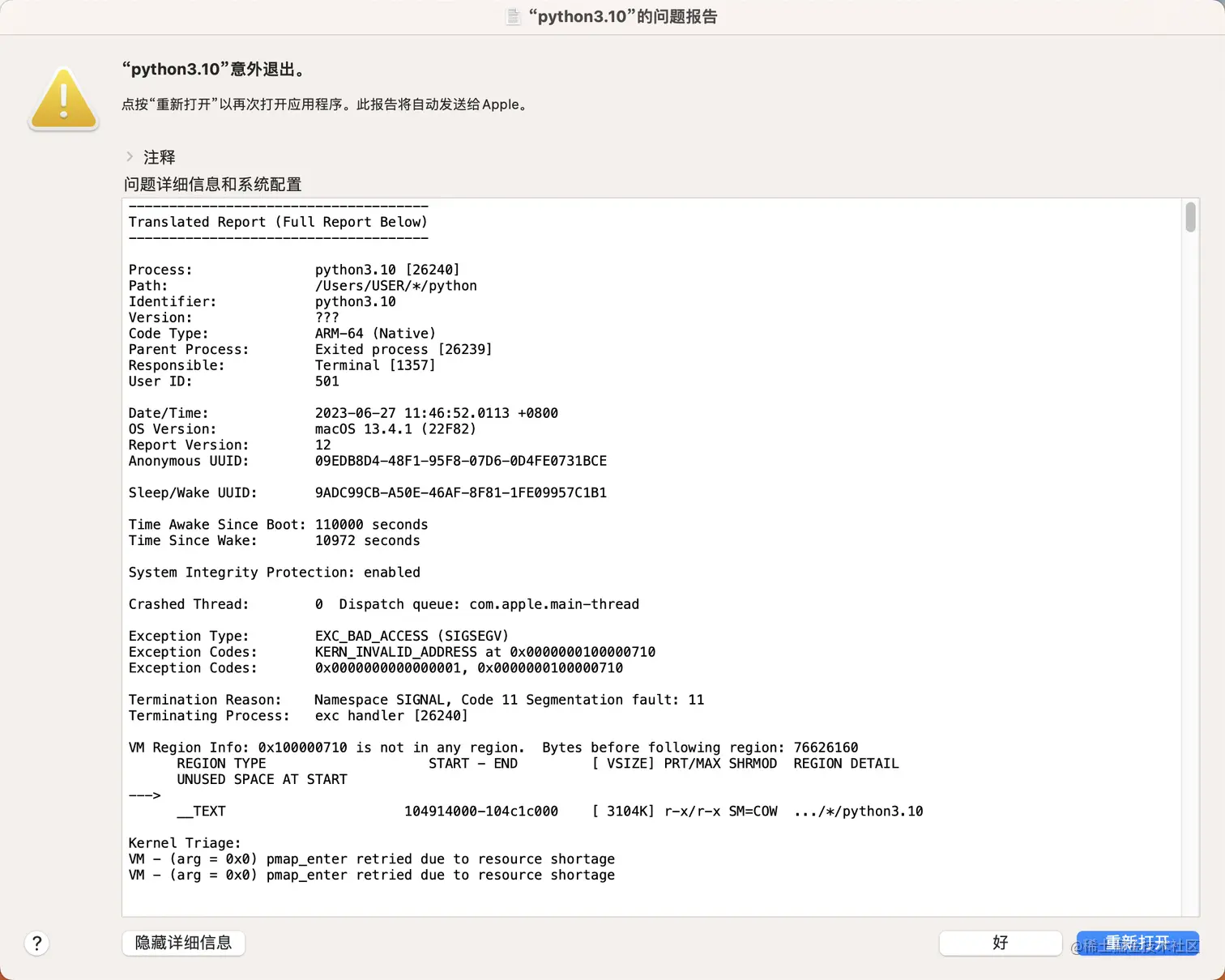Click the Kernel Triage: label
The height and width of the screenshot is (980, 1225).
185,843
